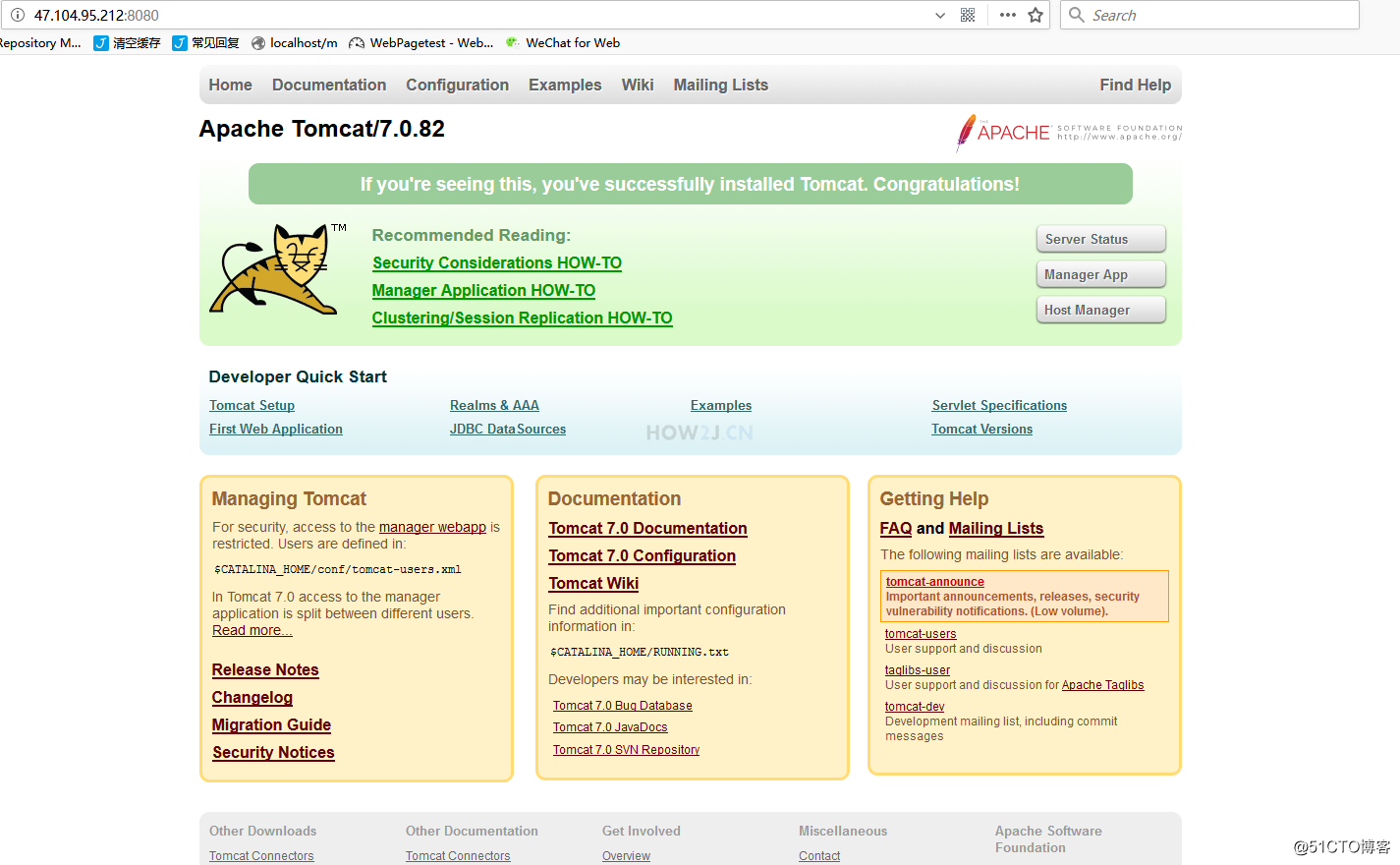Bookmark this page with the star icon
This screenshot has width=1400, height=865.
(x=1036, y=15)
